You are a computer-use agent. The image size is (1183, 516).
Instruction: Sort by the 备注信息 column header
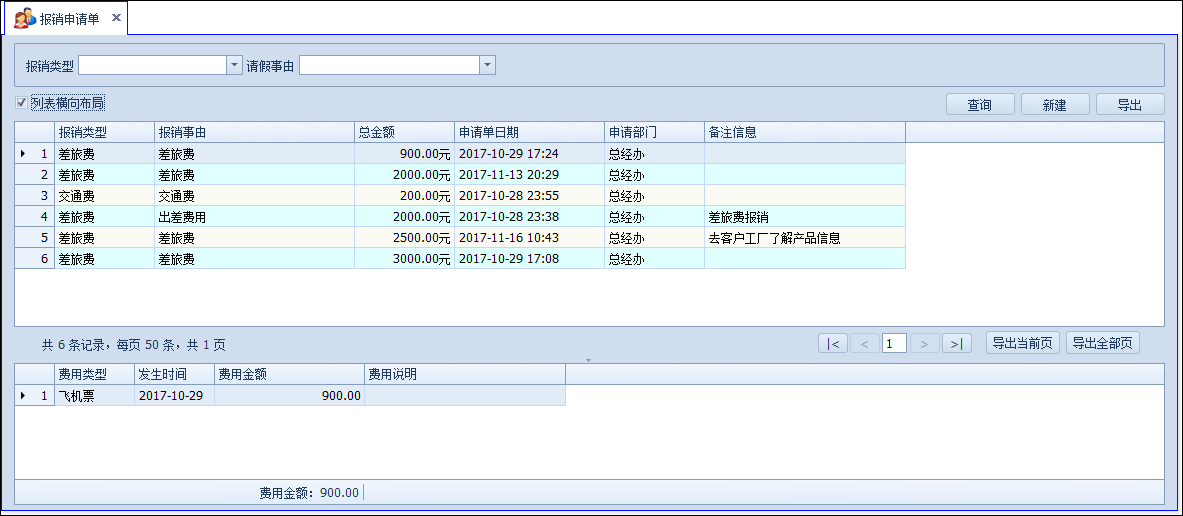pyautogui.click(x=805, y=132)
